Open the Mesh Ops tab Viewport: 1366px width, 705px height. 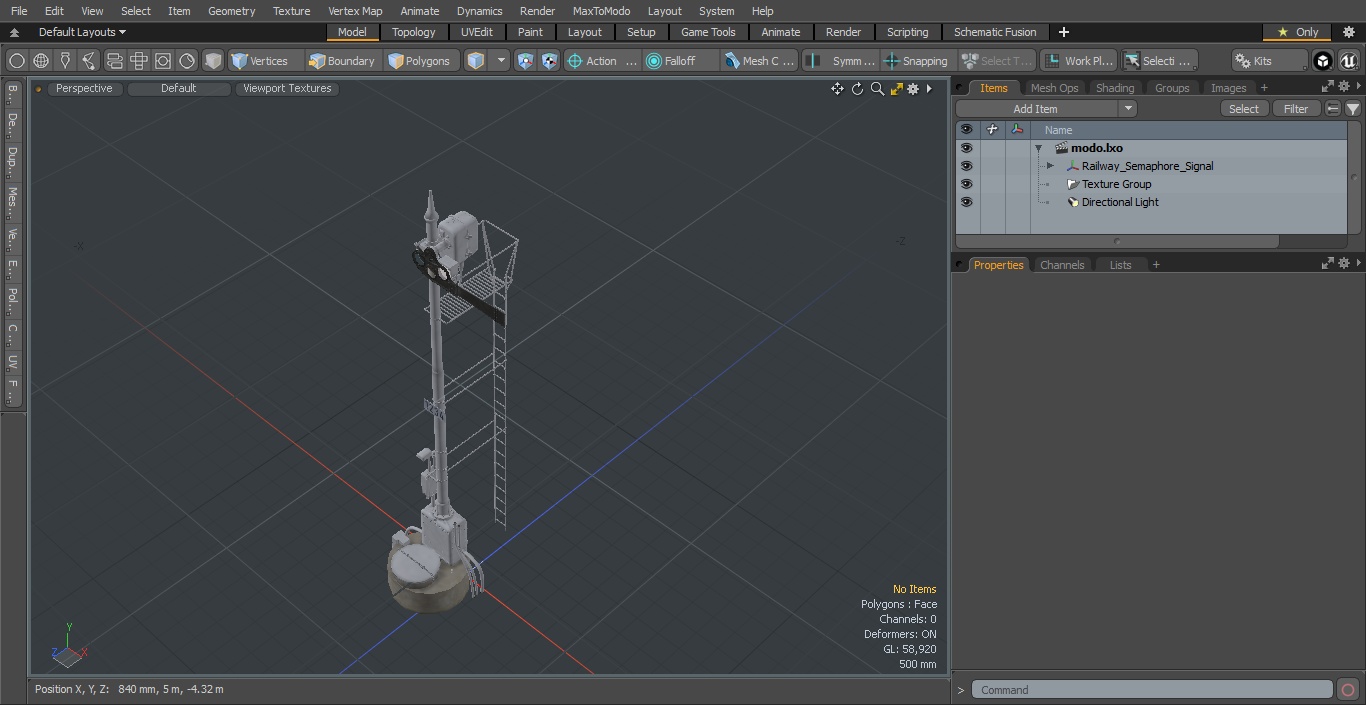[1054, 88]
